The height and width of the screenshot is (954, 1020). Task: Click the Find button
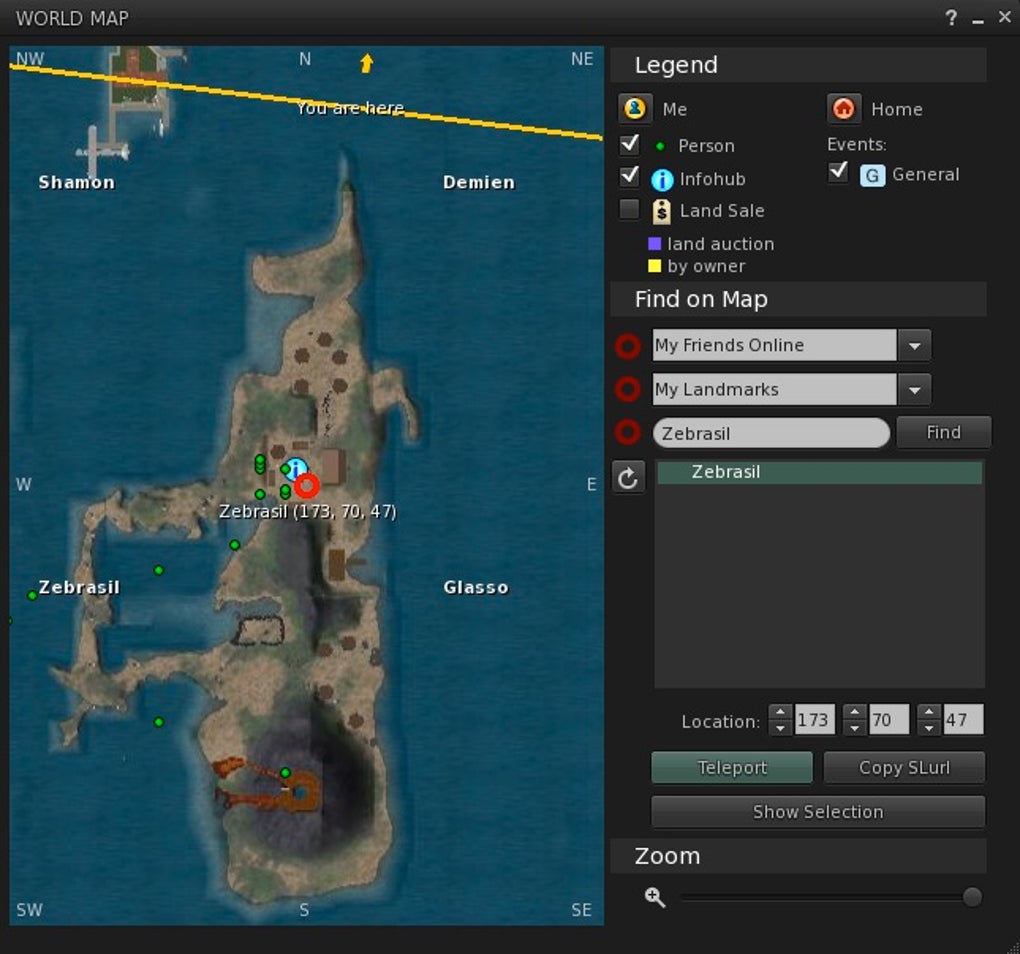pyautogui.click(x=943, y=432)
